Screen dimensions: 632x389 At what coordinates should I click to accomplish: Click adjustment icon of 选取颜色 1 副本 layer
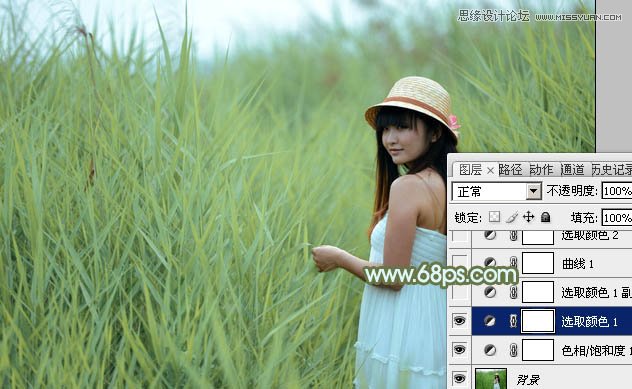pyautogui.click(x=490, y=292)
